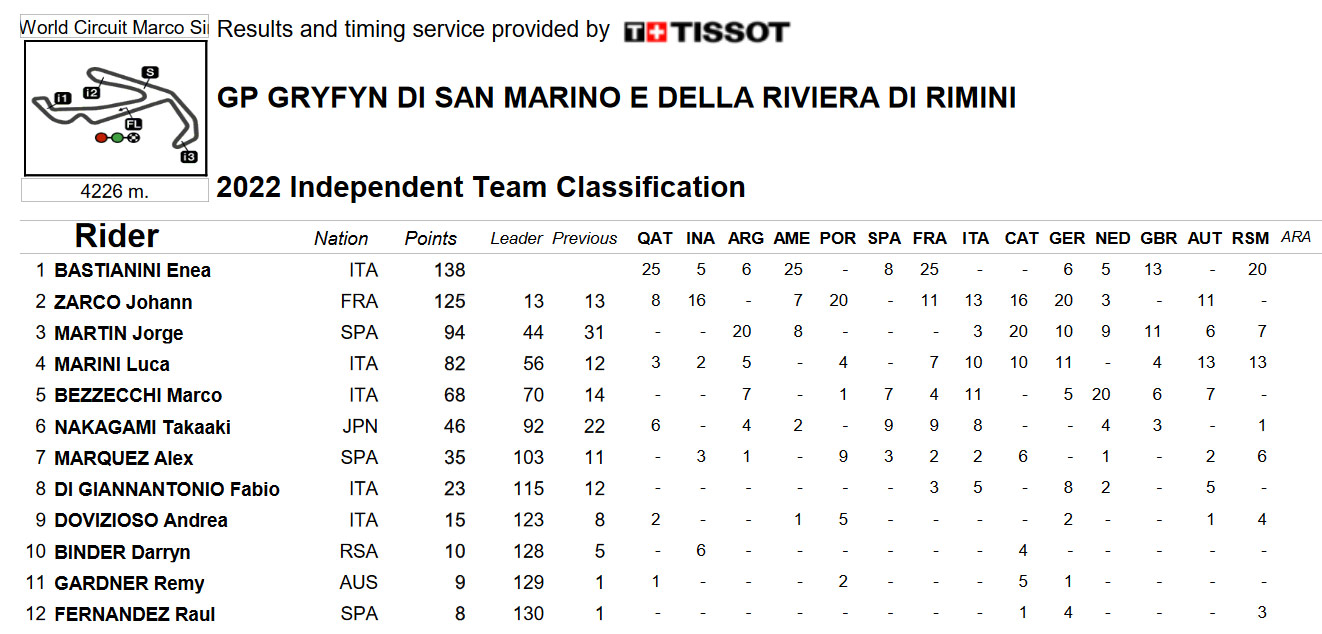This screenshot has height=634, width=1322.
Task: Select the FERNANDEZ Raul rider name
Action: pos(135,614)
